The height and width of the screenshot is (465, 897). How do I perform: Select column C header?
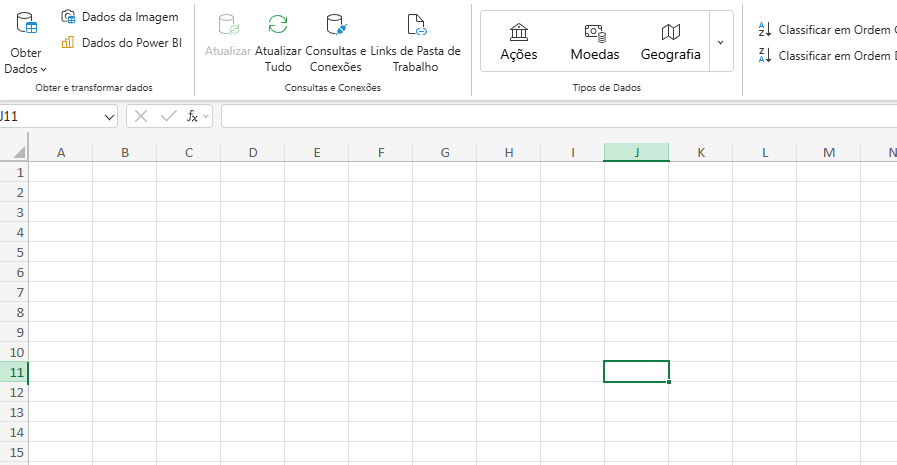click(x=189, y=153)
